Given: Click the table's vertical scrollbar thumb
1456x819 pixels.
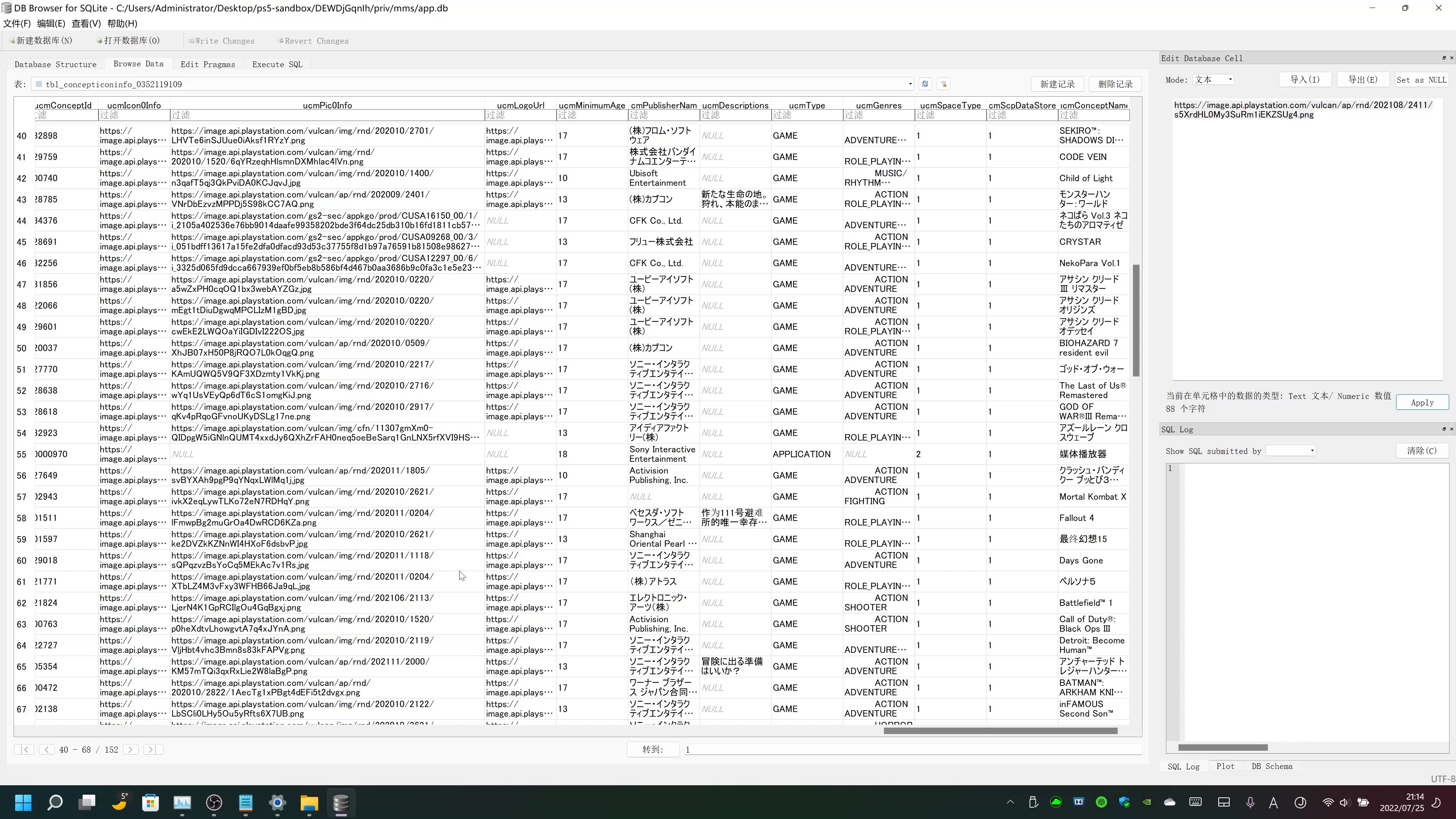Looking at the screenshot, I should click(1136, 320).
